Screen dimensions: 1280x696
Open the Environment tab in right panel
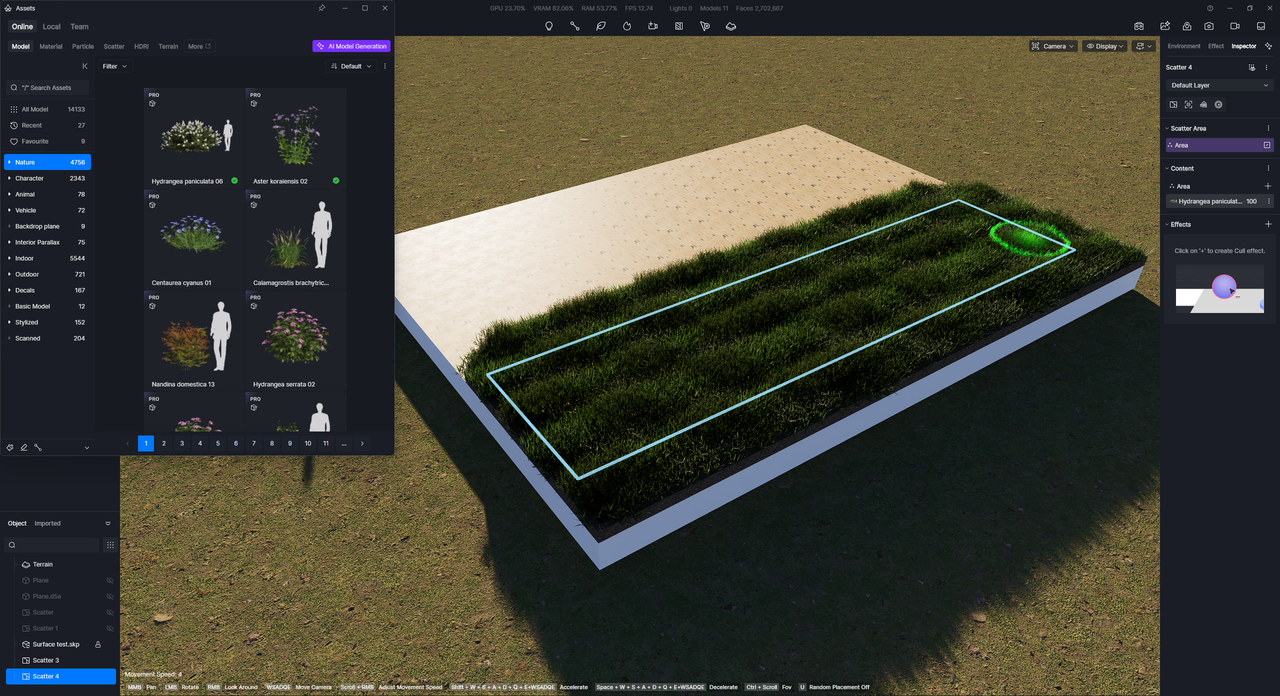1184,46
